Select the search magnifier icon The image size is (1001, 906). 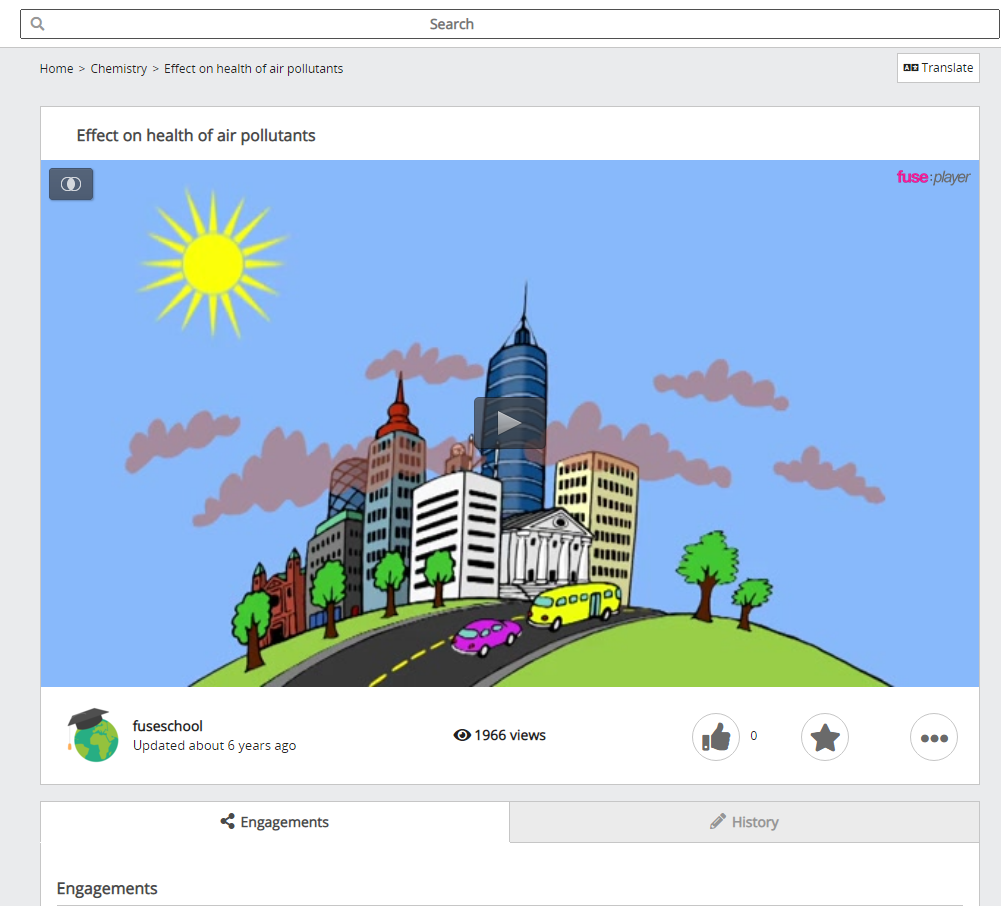[x=37, y=22]
